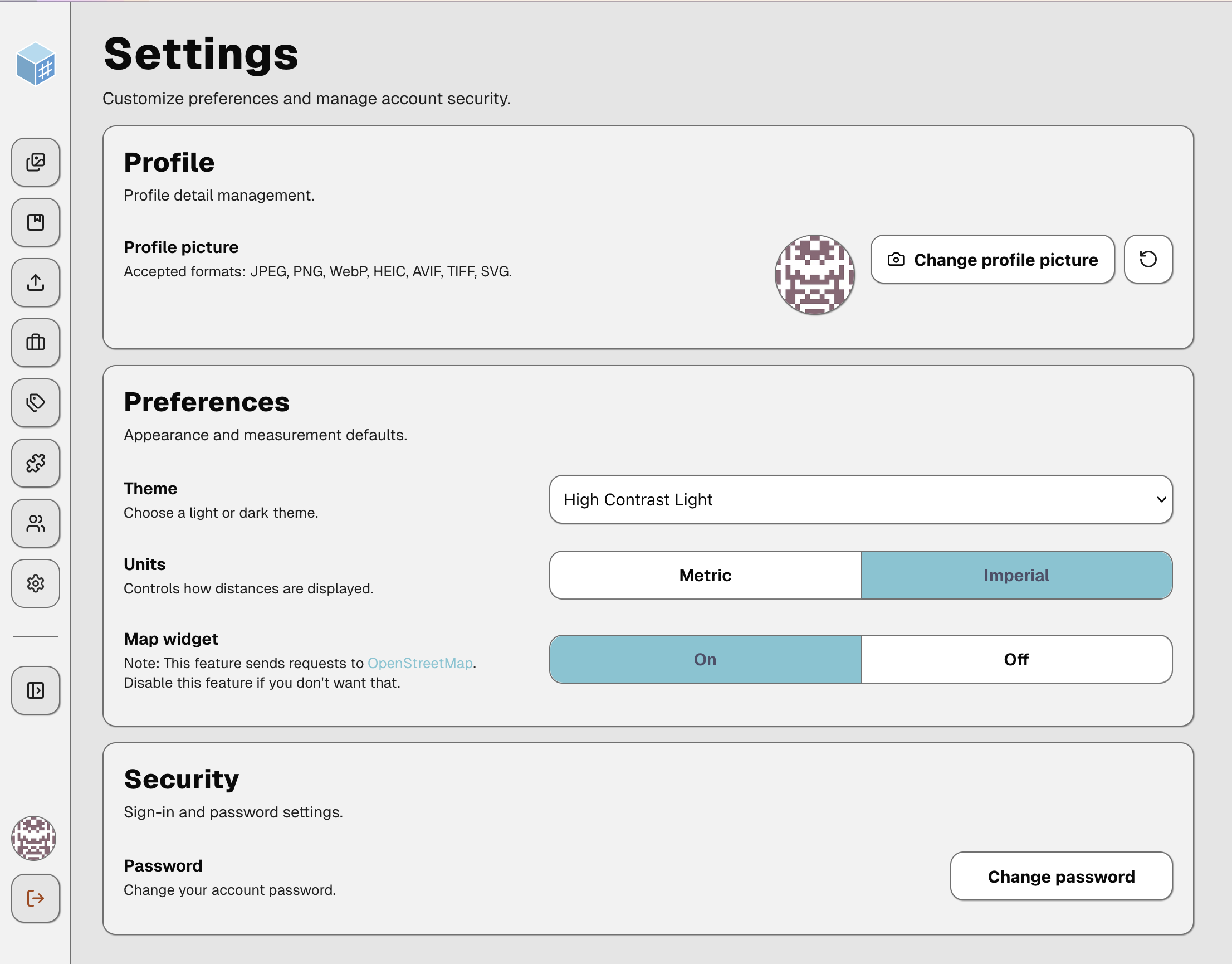Open the plugins puzzle-piece sidebar icon

[36, 464]
